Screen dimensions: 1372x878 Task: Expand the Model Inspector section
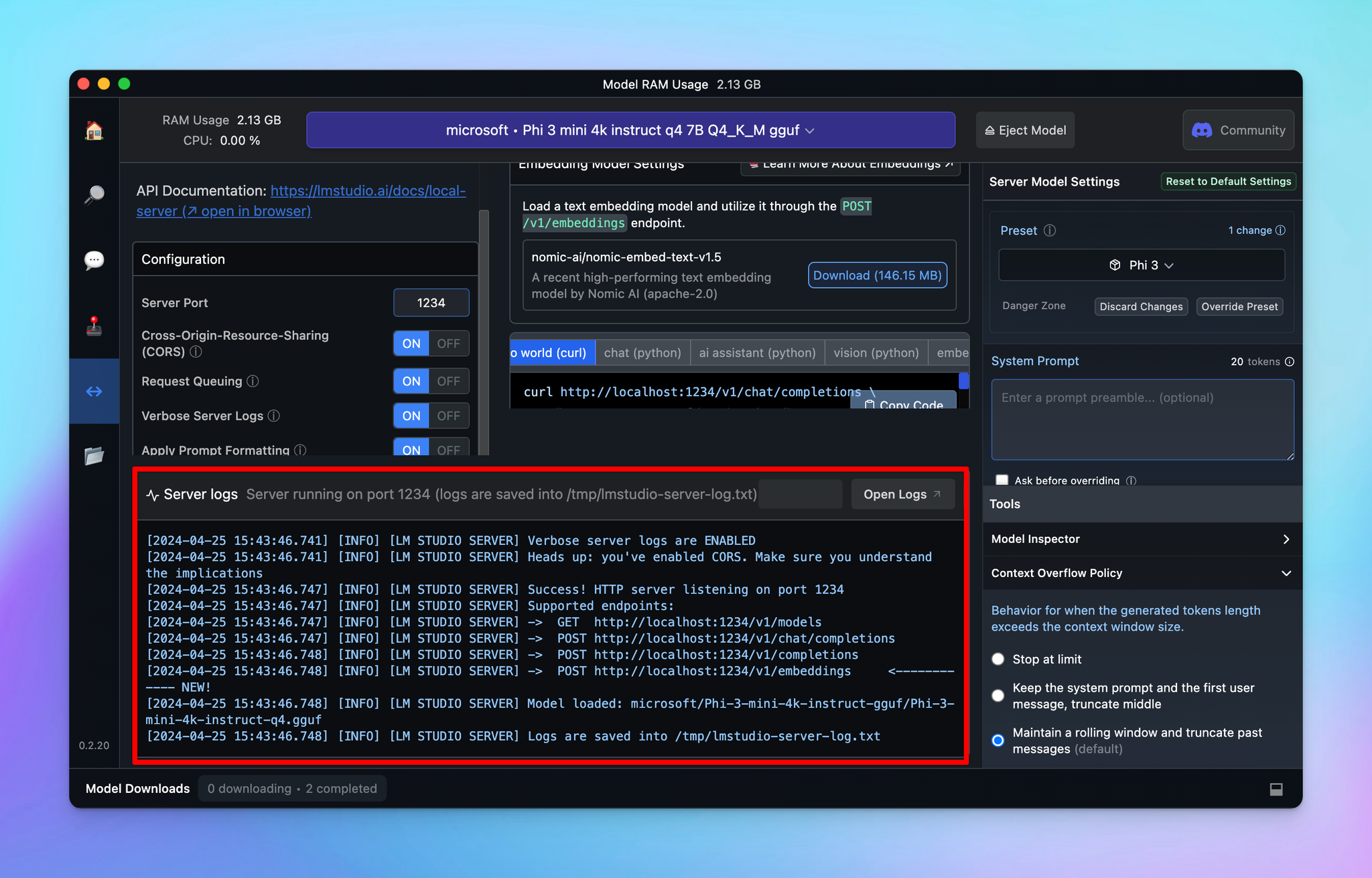click(1142, 539)
